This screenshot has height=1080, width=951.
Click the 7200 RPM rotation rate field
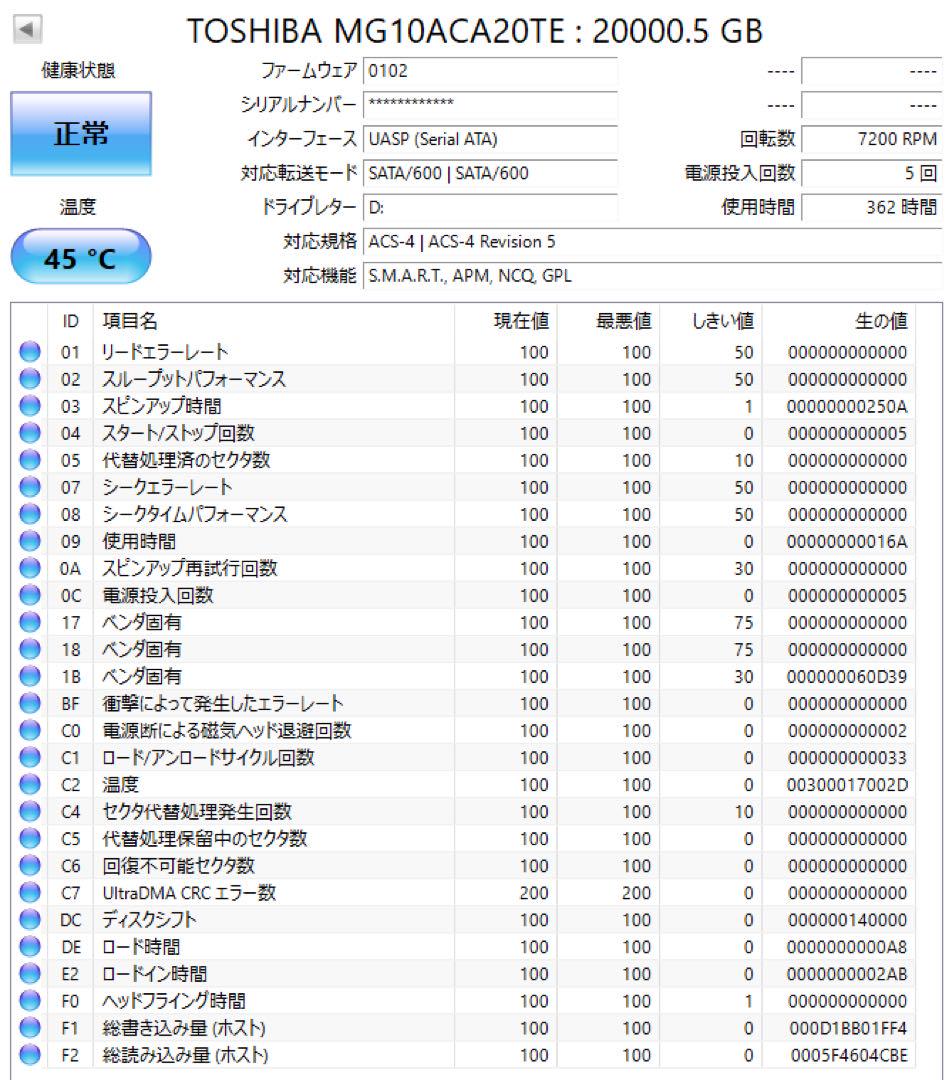871,139
